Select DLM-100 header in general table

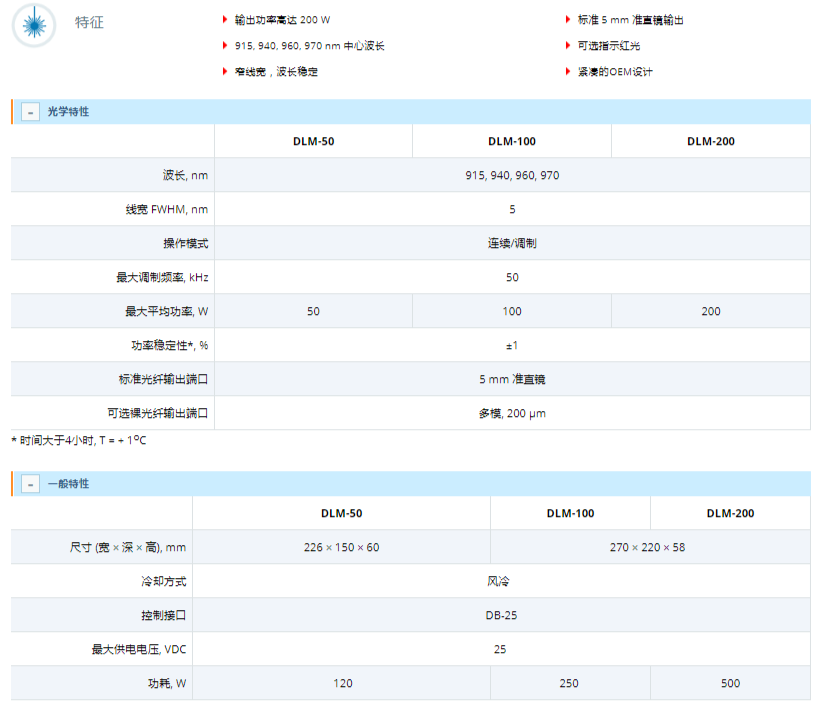click(x=570, y=514)
